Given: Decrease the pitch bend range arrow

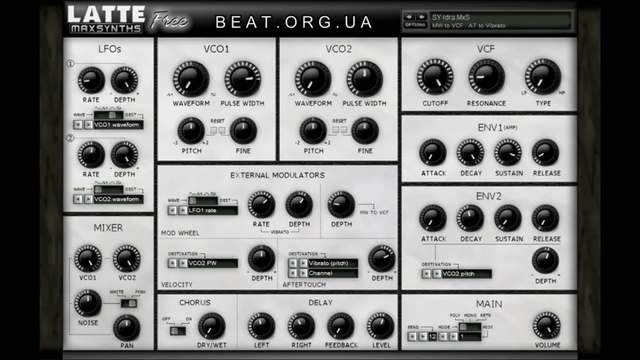Looking at the screenshot, I should [x=412, y=337].
